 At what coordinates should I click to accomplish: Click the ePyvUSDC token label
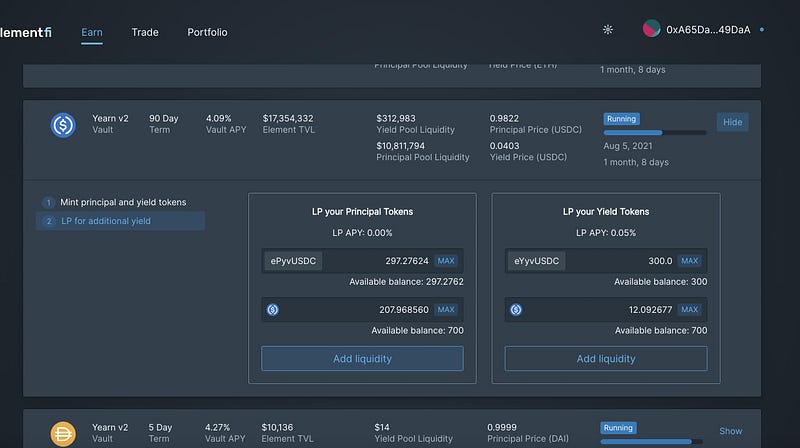click(293, 261)
